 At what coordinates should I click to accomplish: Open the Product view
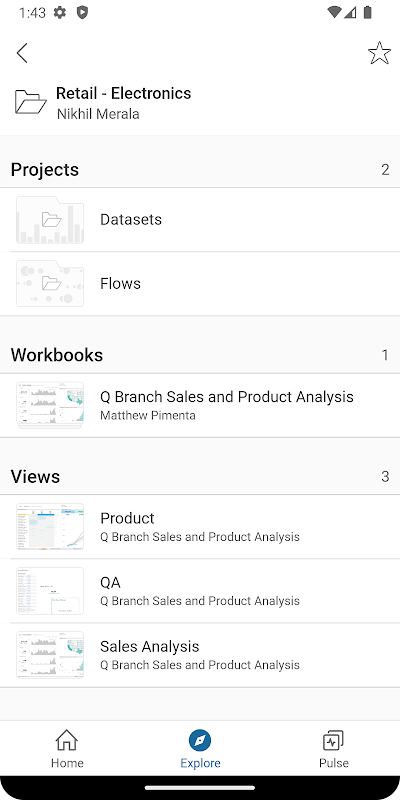tap(200, 527)
